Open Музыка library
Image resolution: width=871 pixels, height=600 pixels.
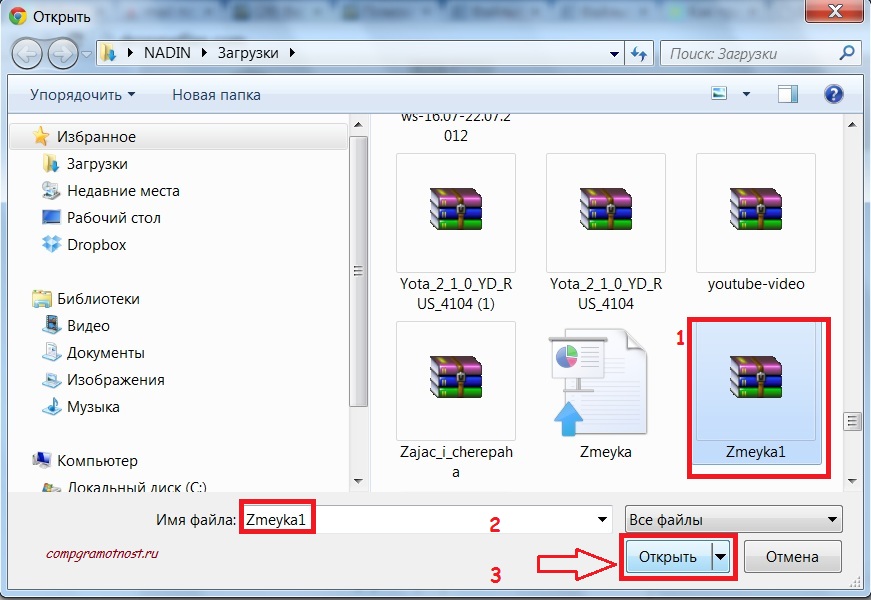[x=93, y=407]
